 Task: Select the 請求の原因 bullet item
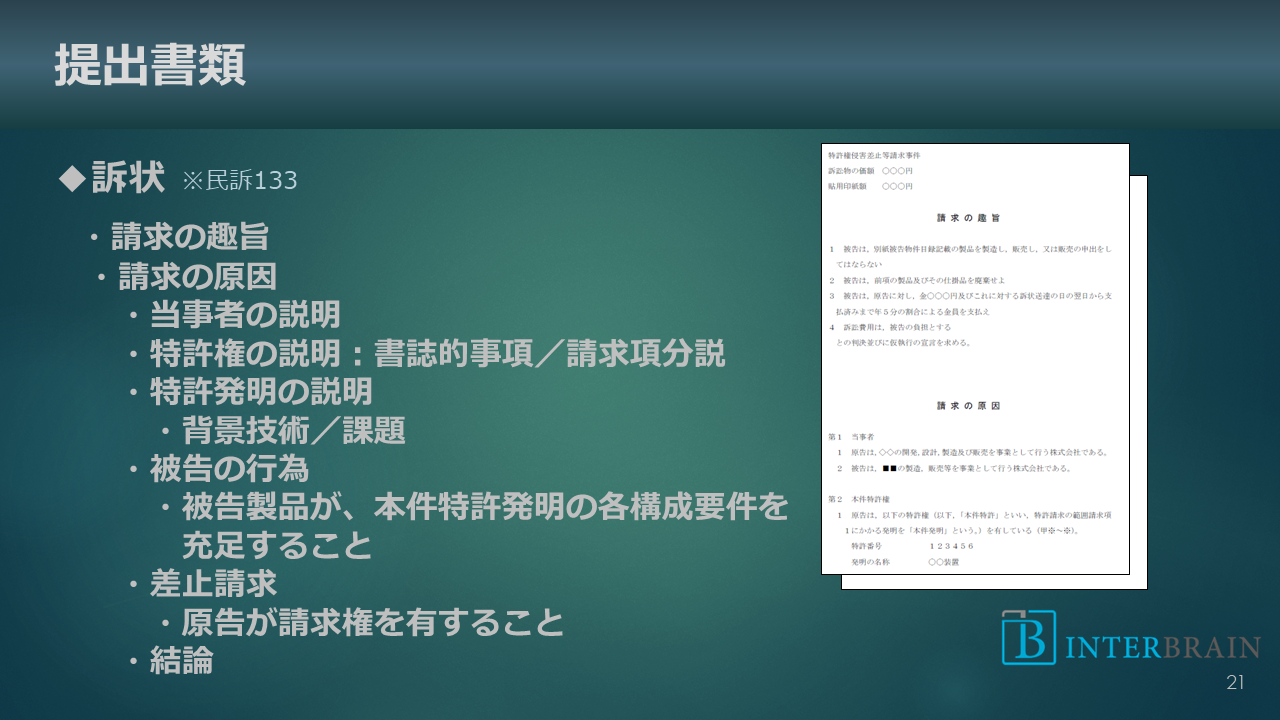pyautogui.click(x=197, y=276)
